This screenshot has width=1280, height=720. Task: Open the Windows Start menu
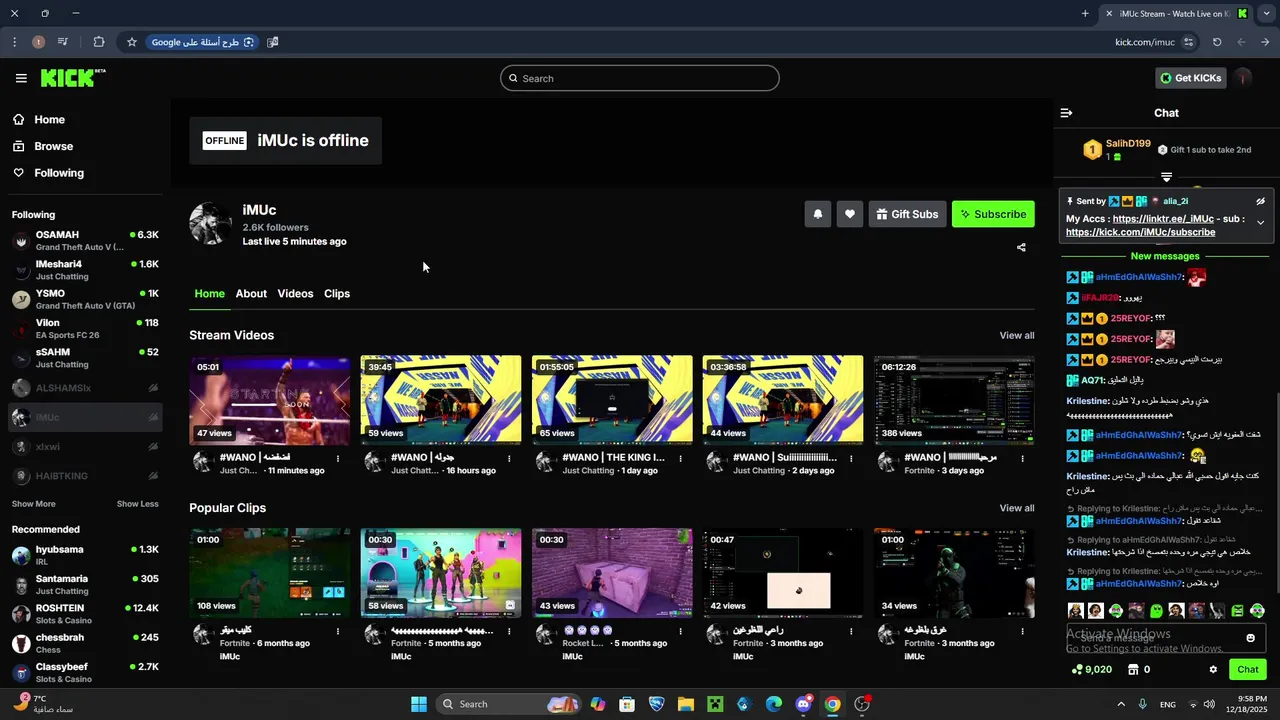point(419,704)
